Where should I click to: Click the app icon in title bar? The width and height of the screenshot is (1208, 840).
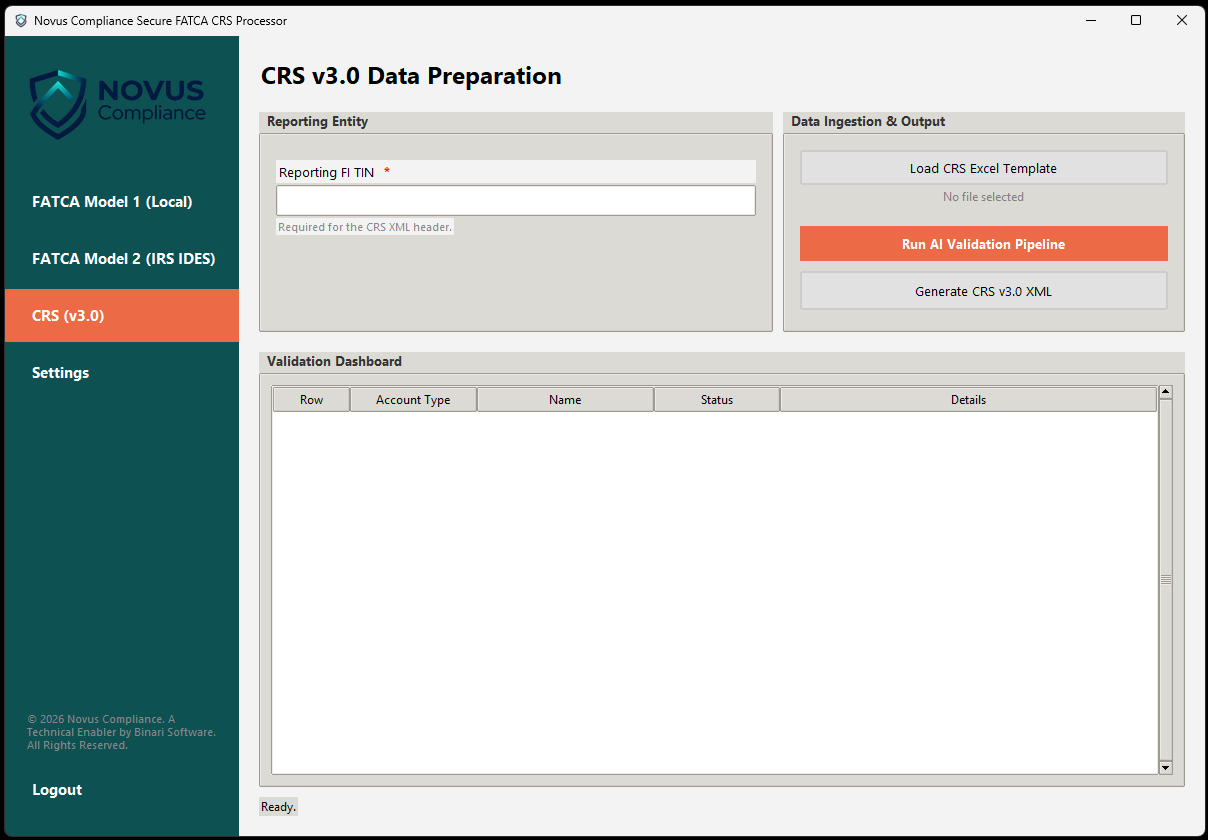[21, 20]
